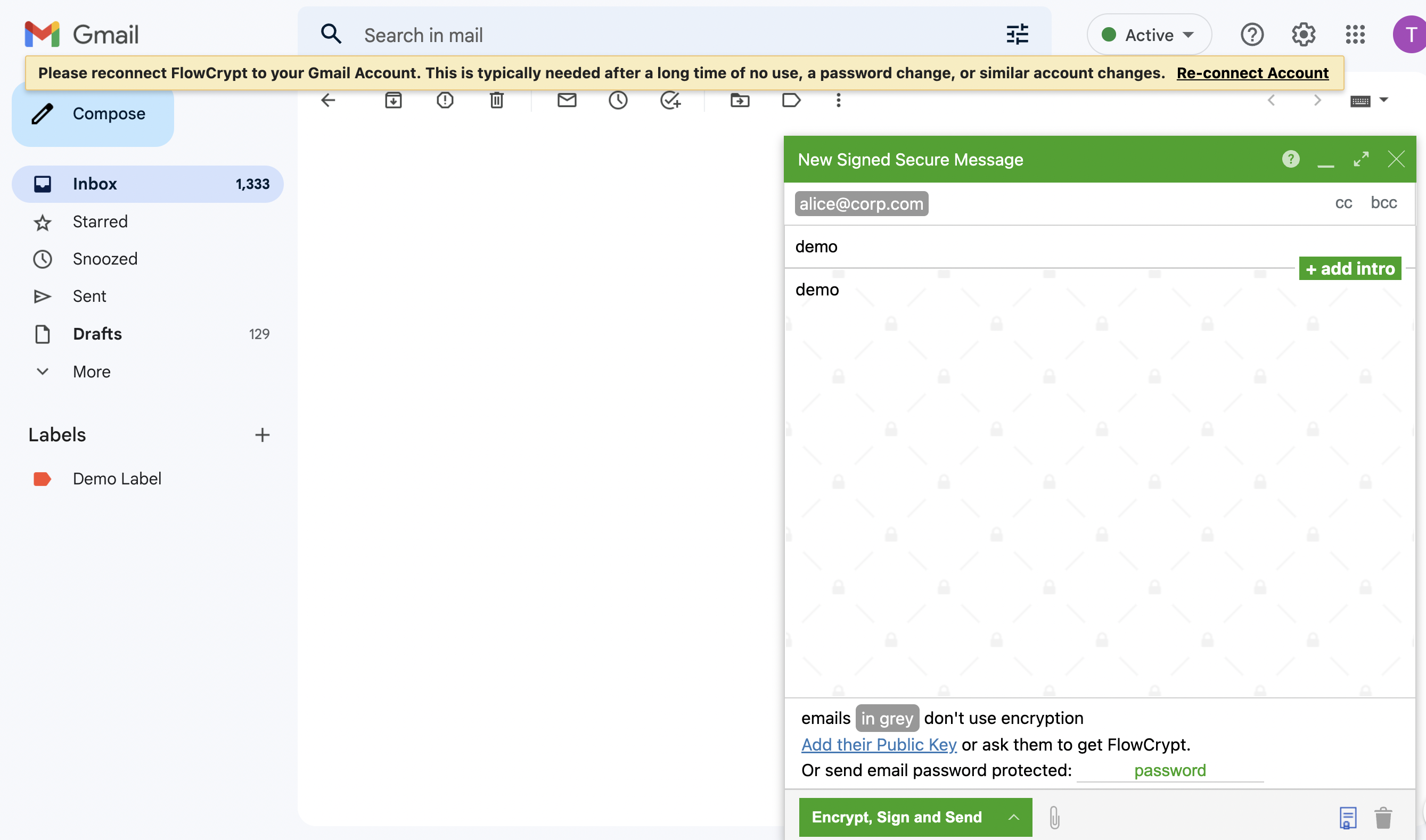Add the email to Tasks
Screen dimensions: 1426x840
tap(671, 101)
